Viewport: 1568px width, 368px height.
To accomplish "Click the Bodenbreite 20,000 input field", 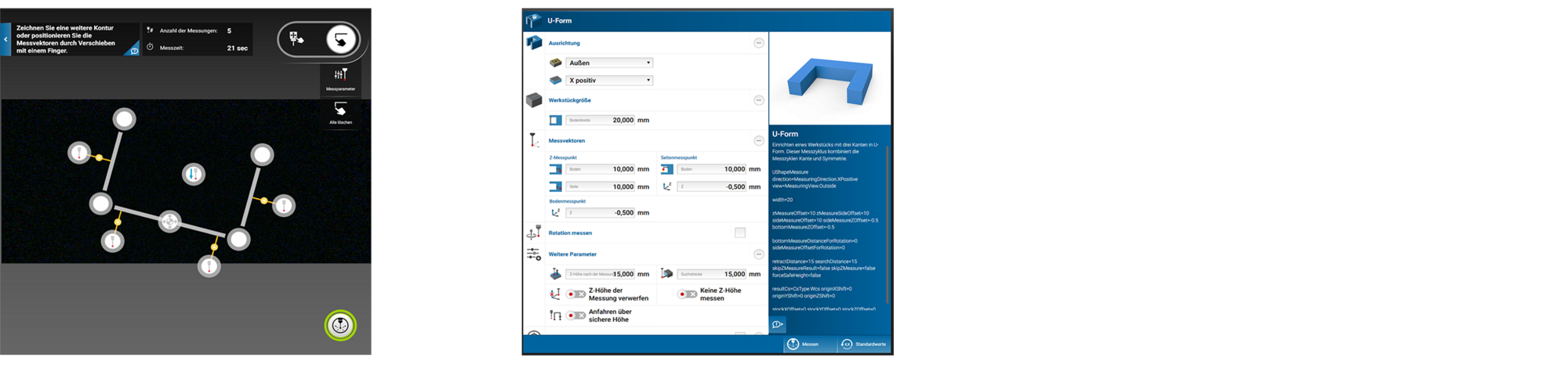I will click(x=601, y=121).
